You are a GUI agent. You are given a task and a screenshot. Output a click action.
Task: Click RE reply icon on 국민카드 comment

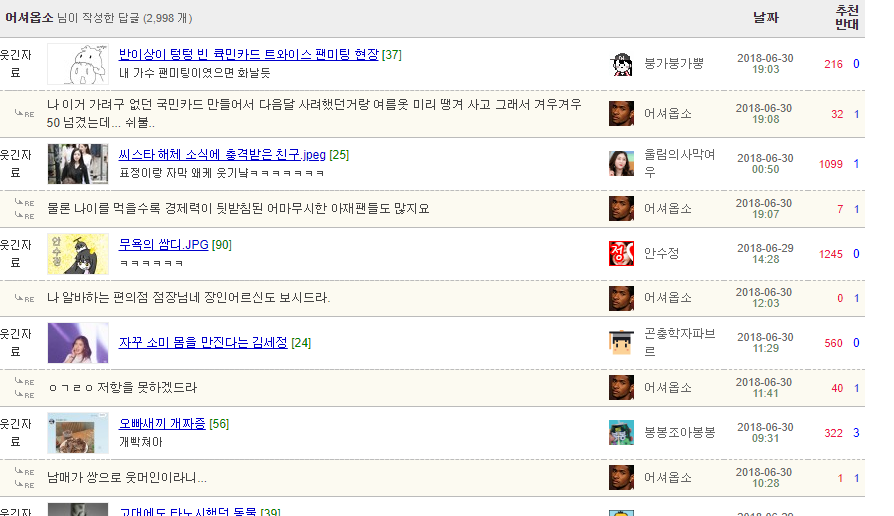(x=25, y=113)
